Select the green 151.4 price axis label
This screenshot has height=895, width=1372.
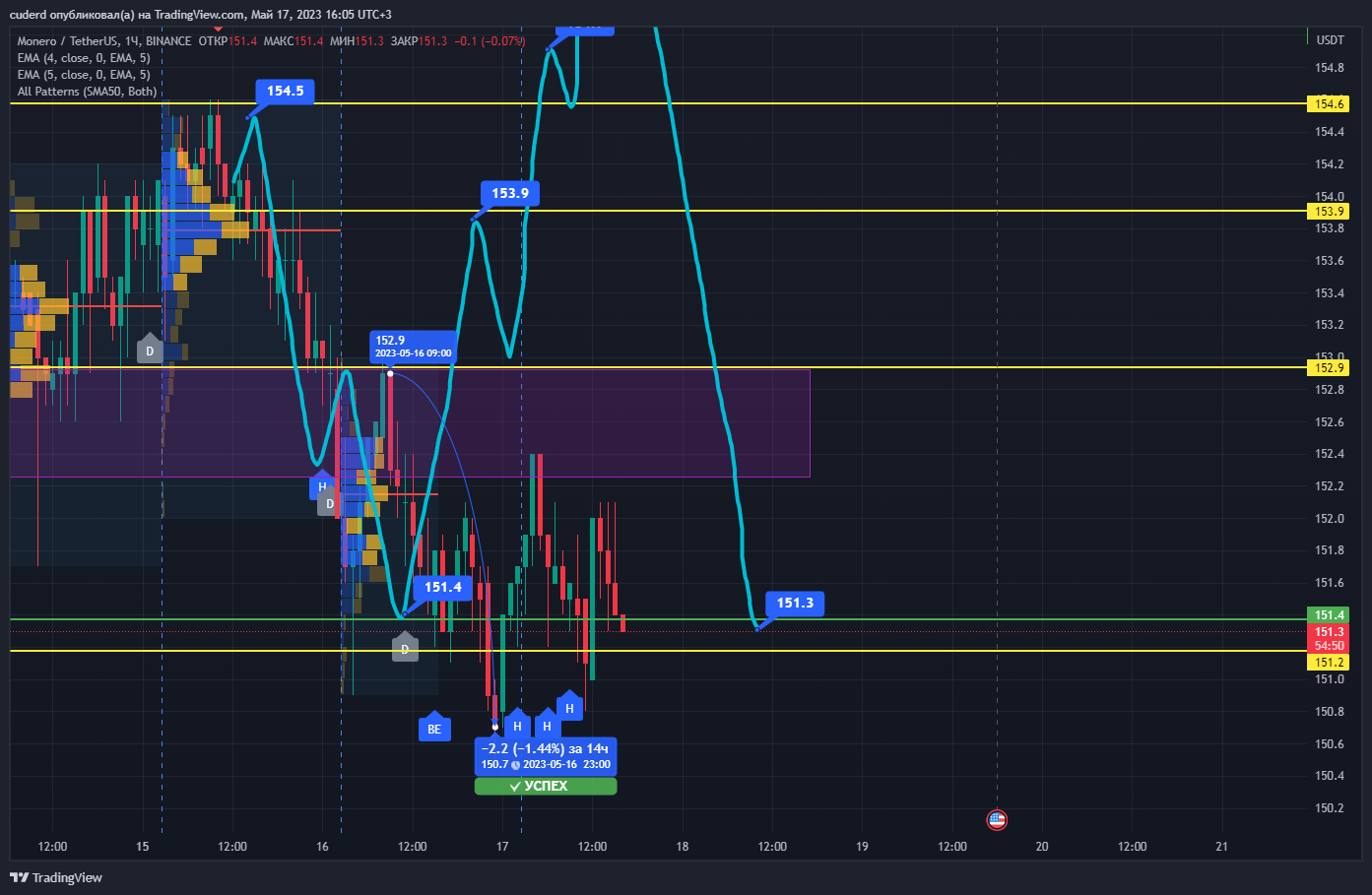click(x=1328, y=614)
